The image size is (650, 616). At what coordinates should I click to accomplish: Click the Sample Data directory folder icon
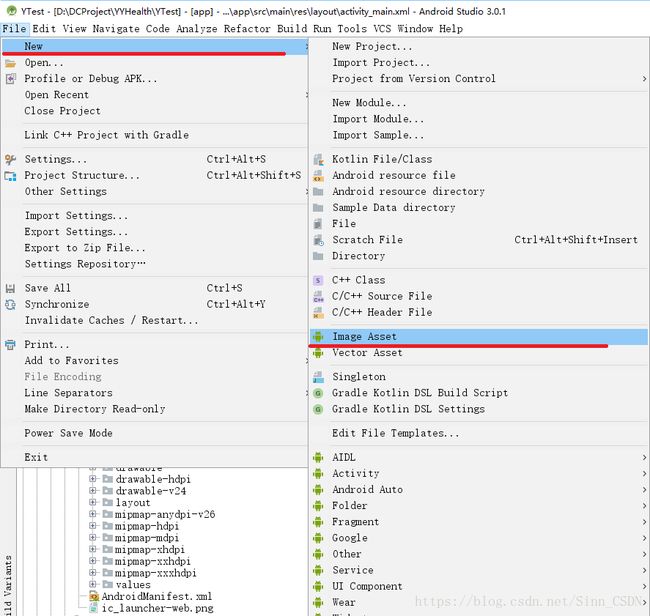(318, 208)
